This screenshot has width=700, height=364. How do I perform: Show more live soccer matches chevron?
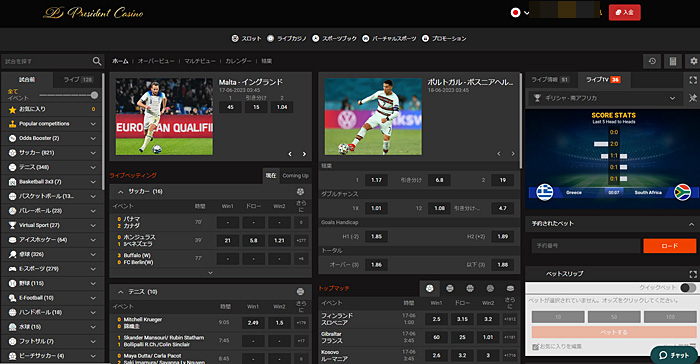(210, 272)
